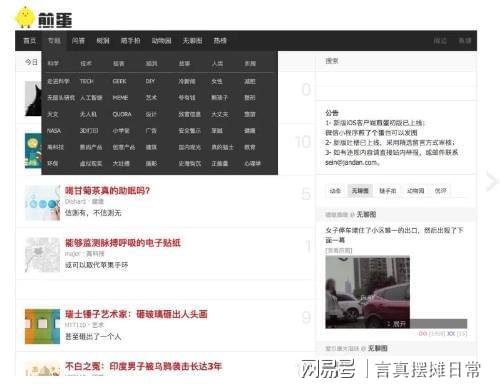Screen dimensions: 500x389
Task: Open 动物园 in the top navigation bar
Action: [x=161, y=41]
